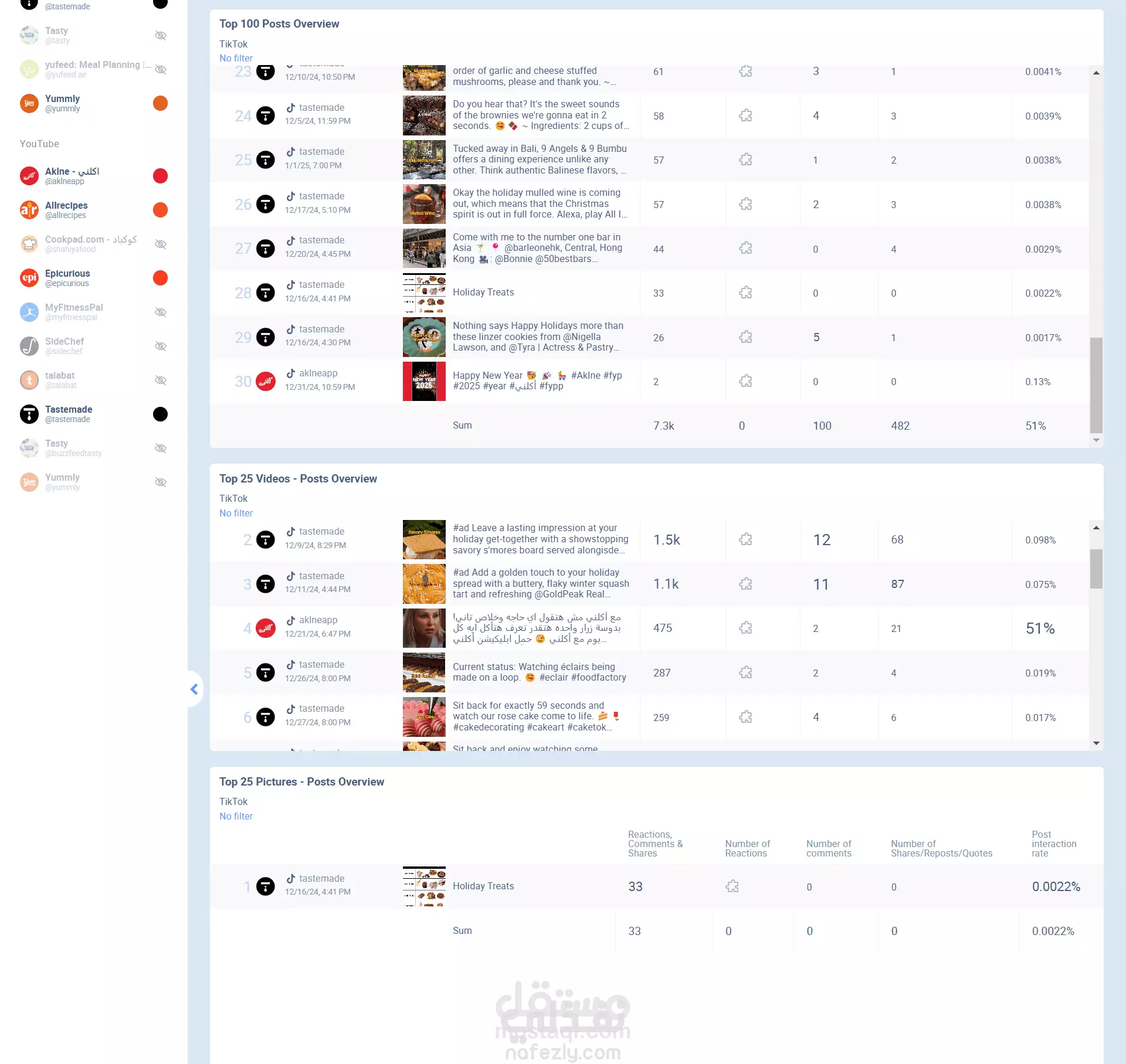Click reactions puzzle icon in row 25

tap(745, 159)
